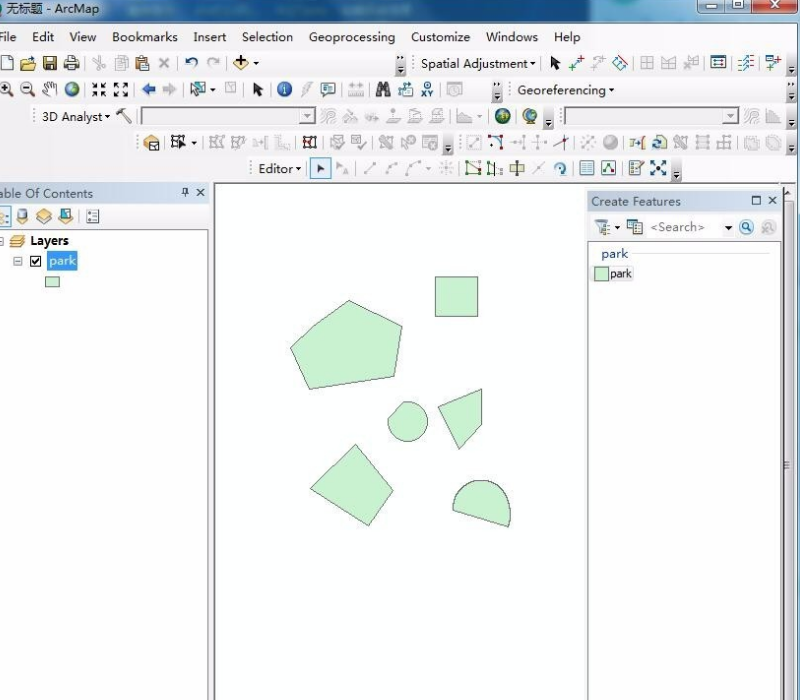This screenshot has width=800, height=700.
Task: Select the park template in Create Features
Action: point(613,274)
